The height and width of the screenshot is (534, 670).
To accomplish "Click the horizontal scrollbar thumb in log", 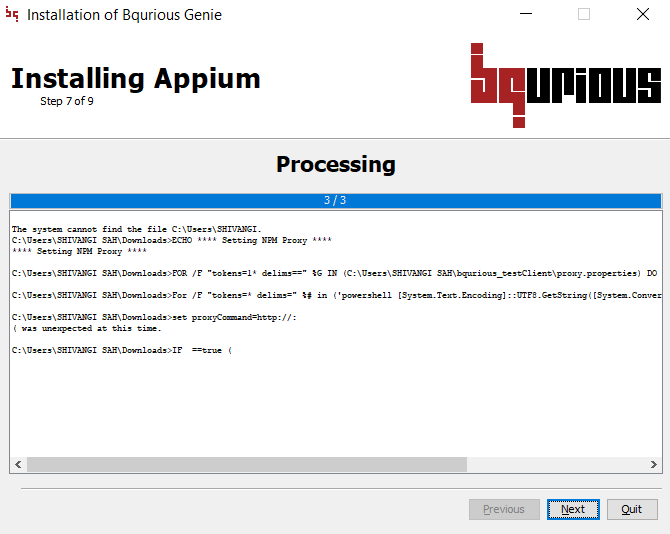I will pos(247,464).
